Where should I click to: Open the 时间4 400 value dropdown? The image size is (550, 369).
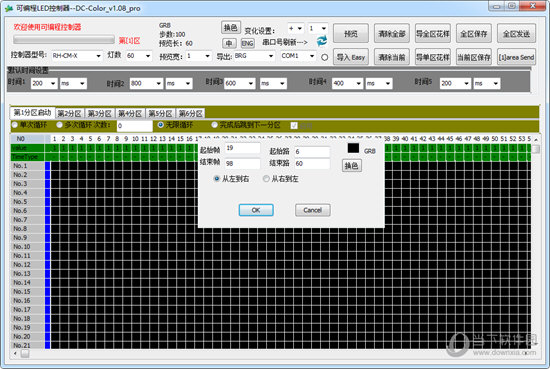point(358,83)
